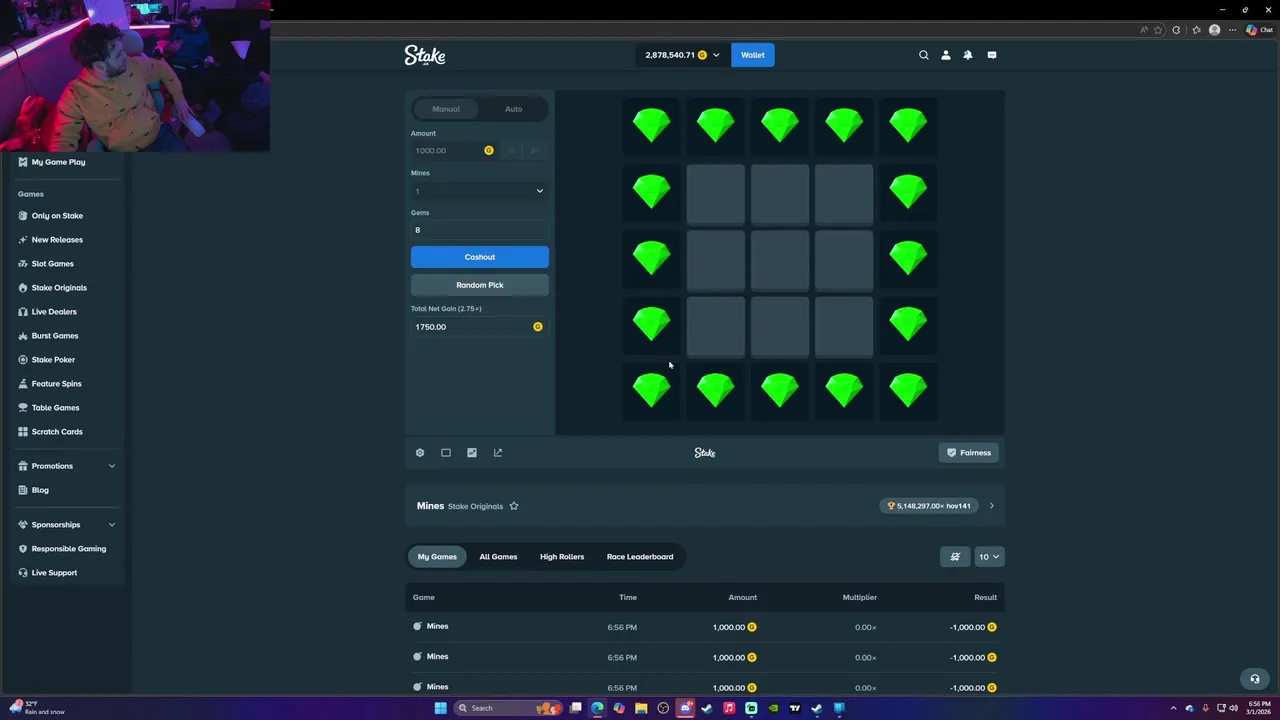1280x720 pixels.
Task: Open the browser three-dots menu
Action: coord(1233,30)
